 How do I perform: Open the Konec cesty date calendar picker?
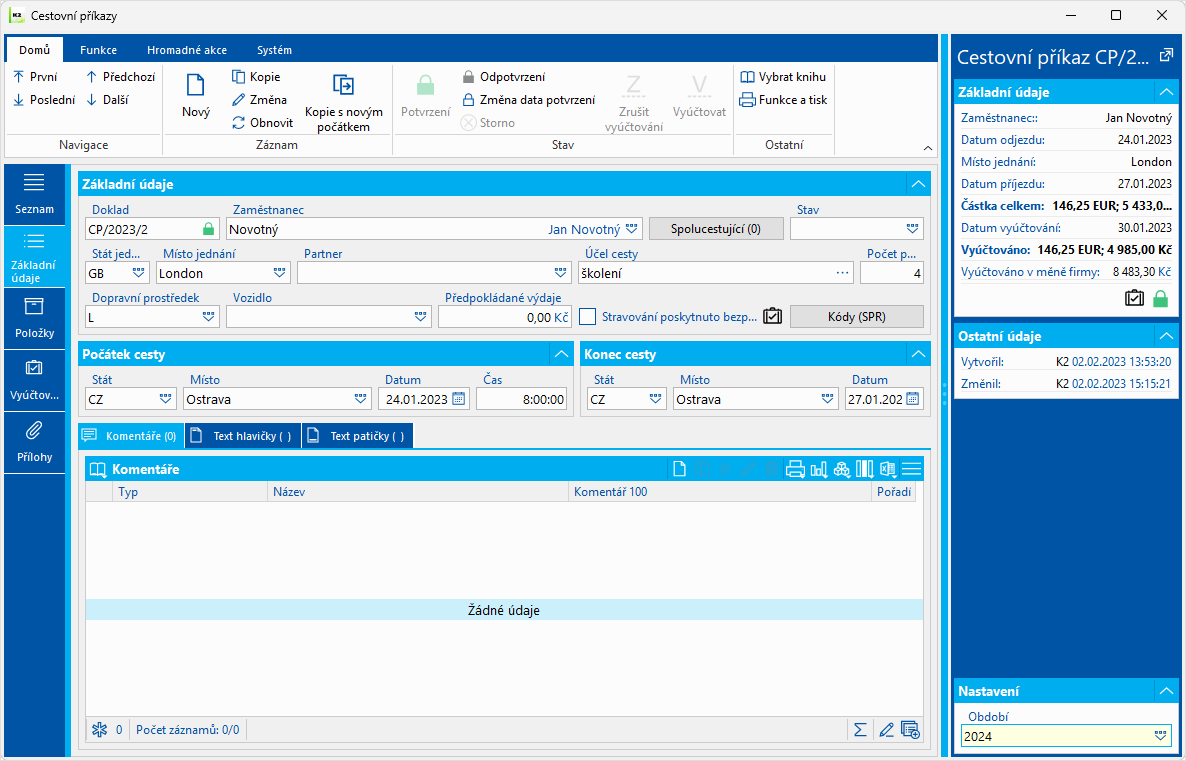913,399
